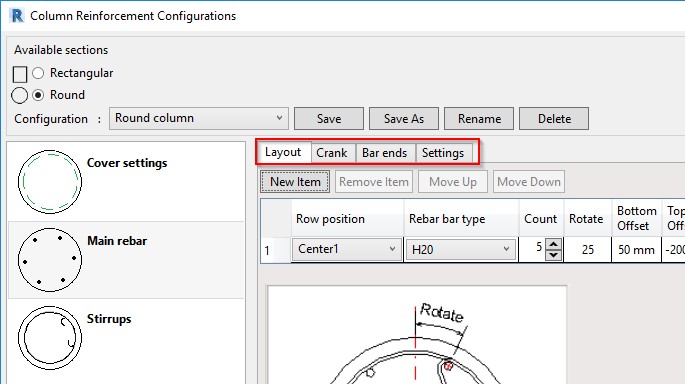Select row 1 header in the table
The width and height of the screenshot is (685, 384).
click(276, 250)
